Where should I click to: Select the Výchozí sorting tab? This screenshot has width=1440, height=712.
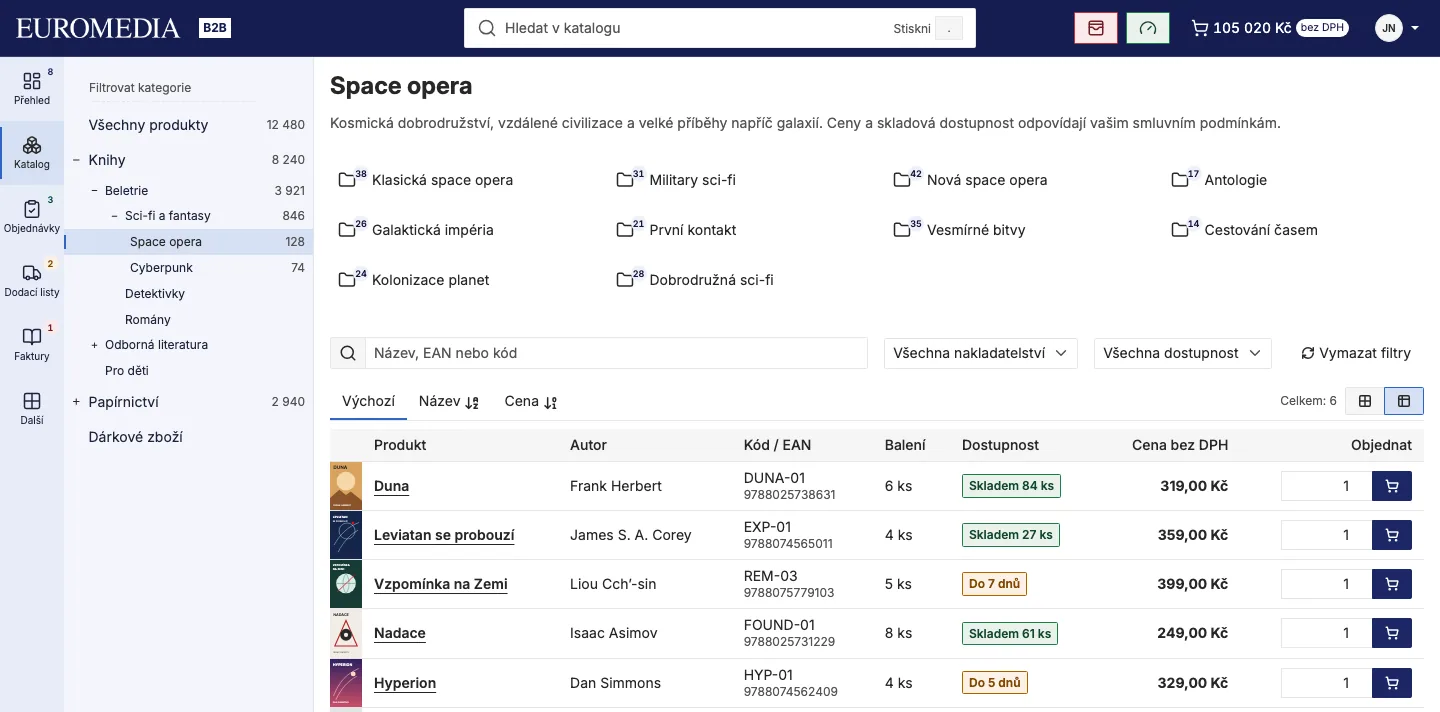(x=369, y=401)
